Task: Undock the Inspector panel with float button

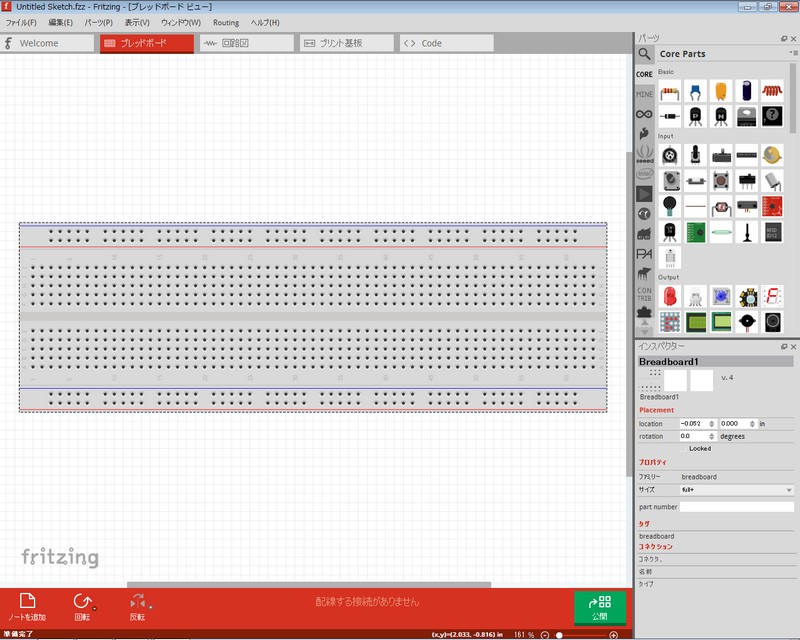Action: pyautogui.click(x=784, y=347)
